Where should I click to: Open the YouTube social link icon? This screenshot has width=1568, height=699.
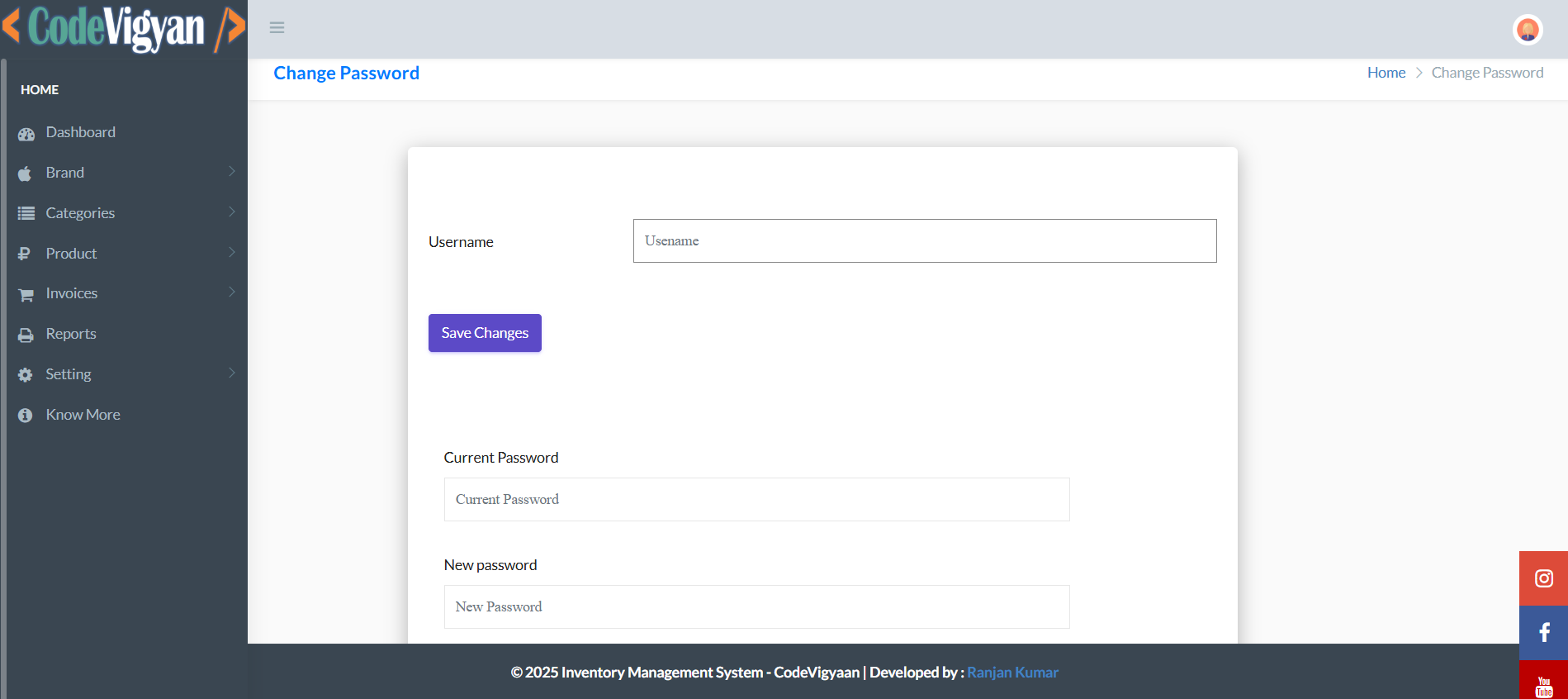click(1543, 684)
